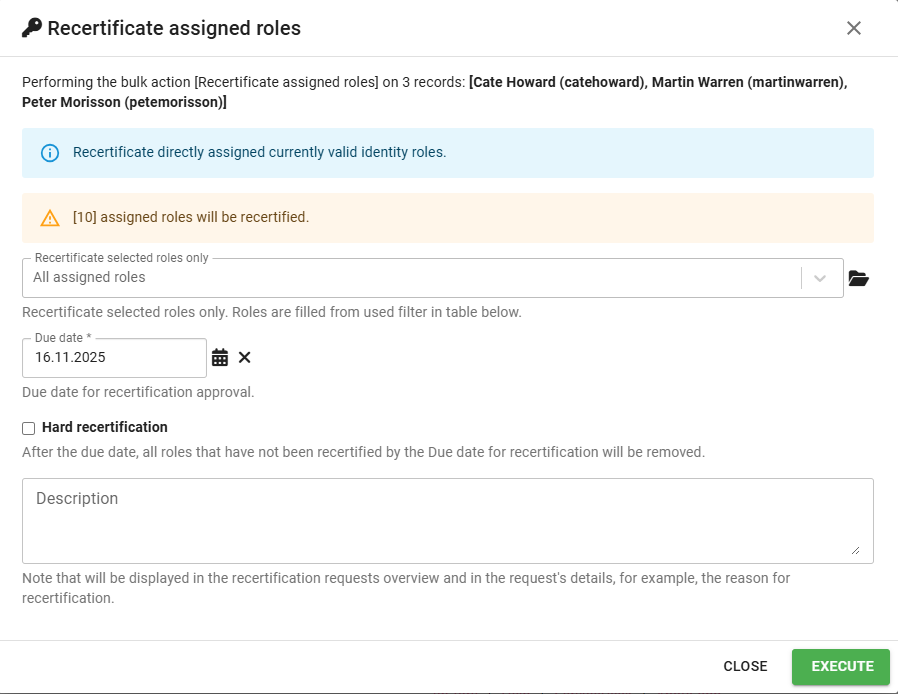Clear the Due date with the X icon

pos(245,357)
